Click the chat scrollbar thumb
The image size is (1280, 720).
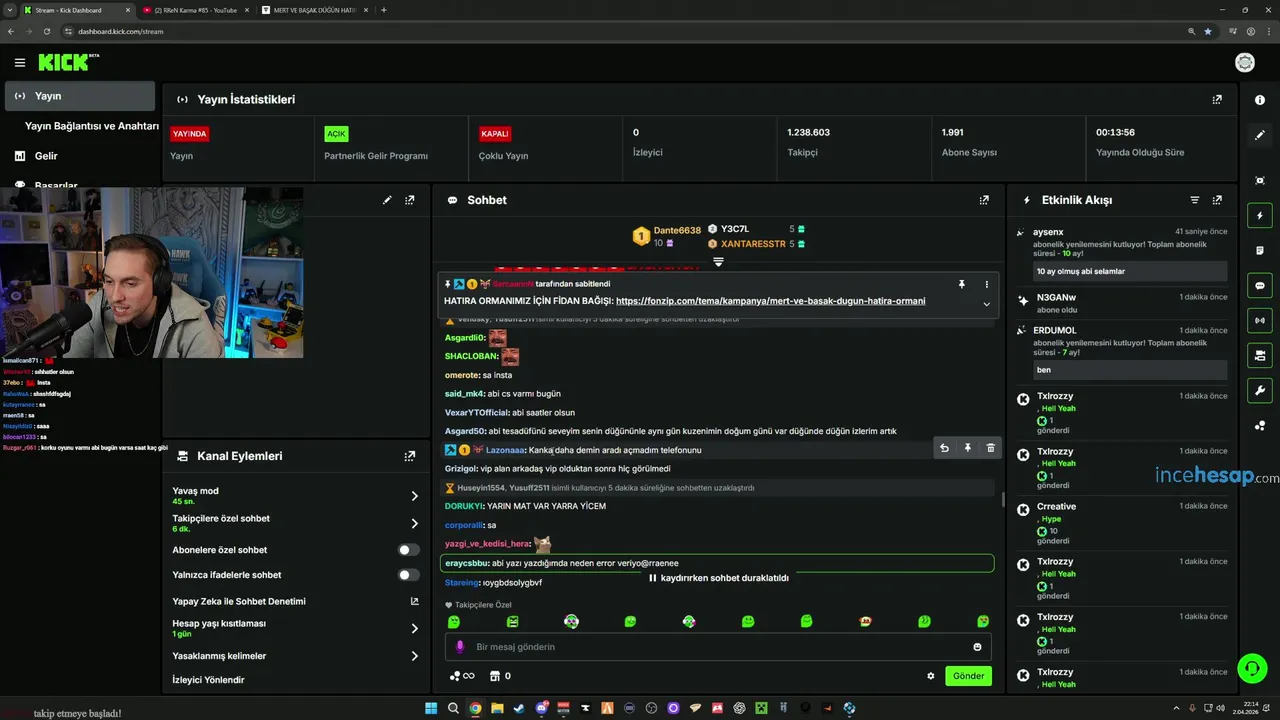[1003, 500]
